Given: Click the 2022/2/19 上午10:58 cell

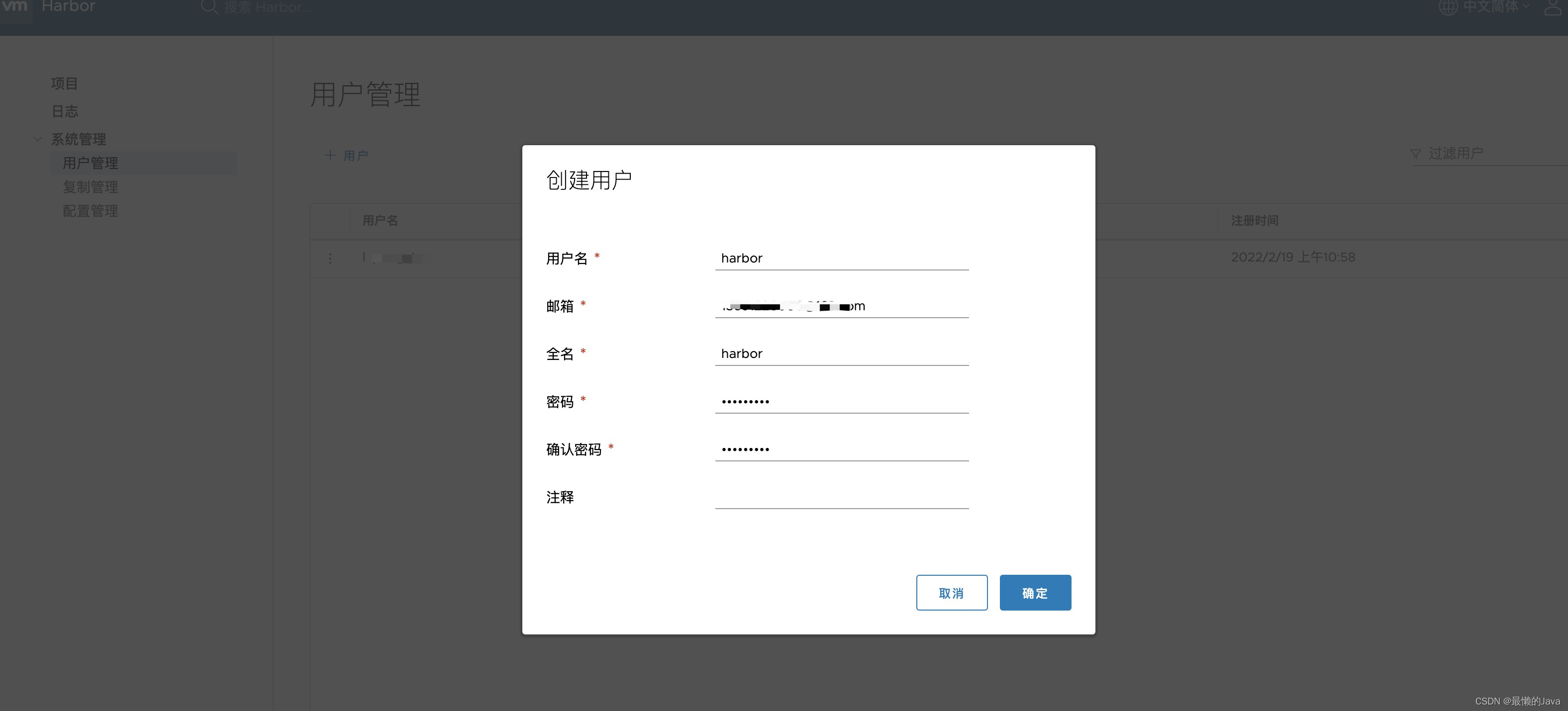Looking at the screenshot, I should (1293, 257).
